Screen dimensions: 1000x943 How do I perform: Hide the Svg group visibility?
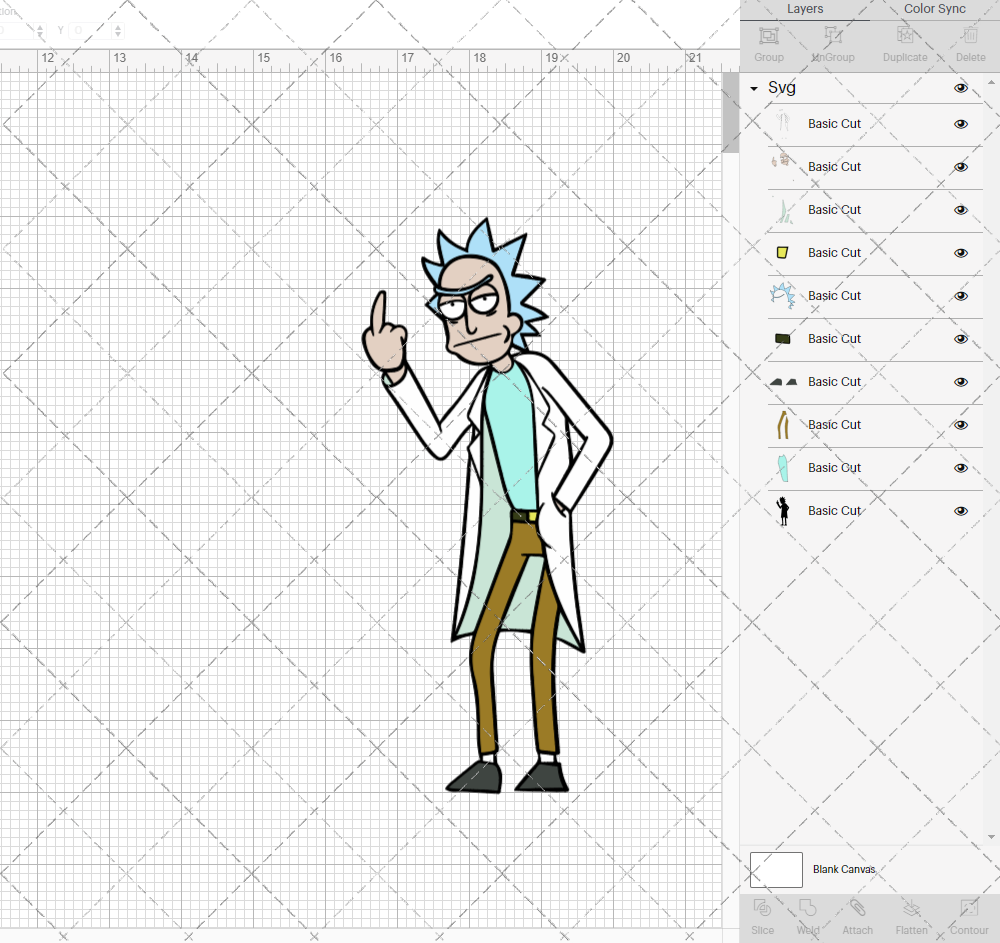click(960, 88)
